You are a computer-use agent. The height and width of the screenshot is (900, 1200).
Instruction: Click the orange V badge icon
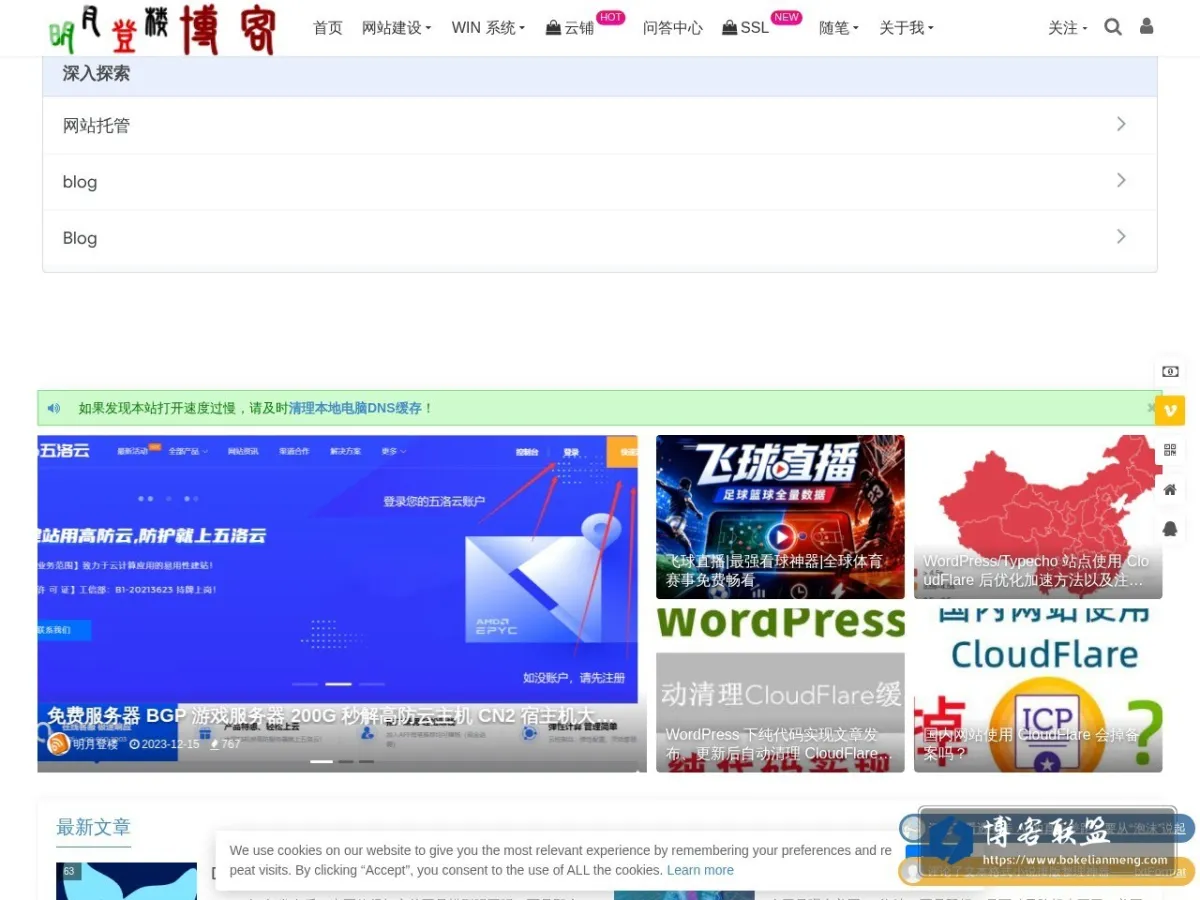pyautogui.click(x=1170, y=410)
